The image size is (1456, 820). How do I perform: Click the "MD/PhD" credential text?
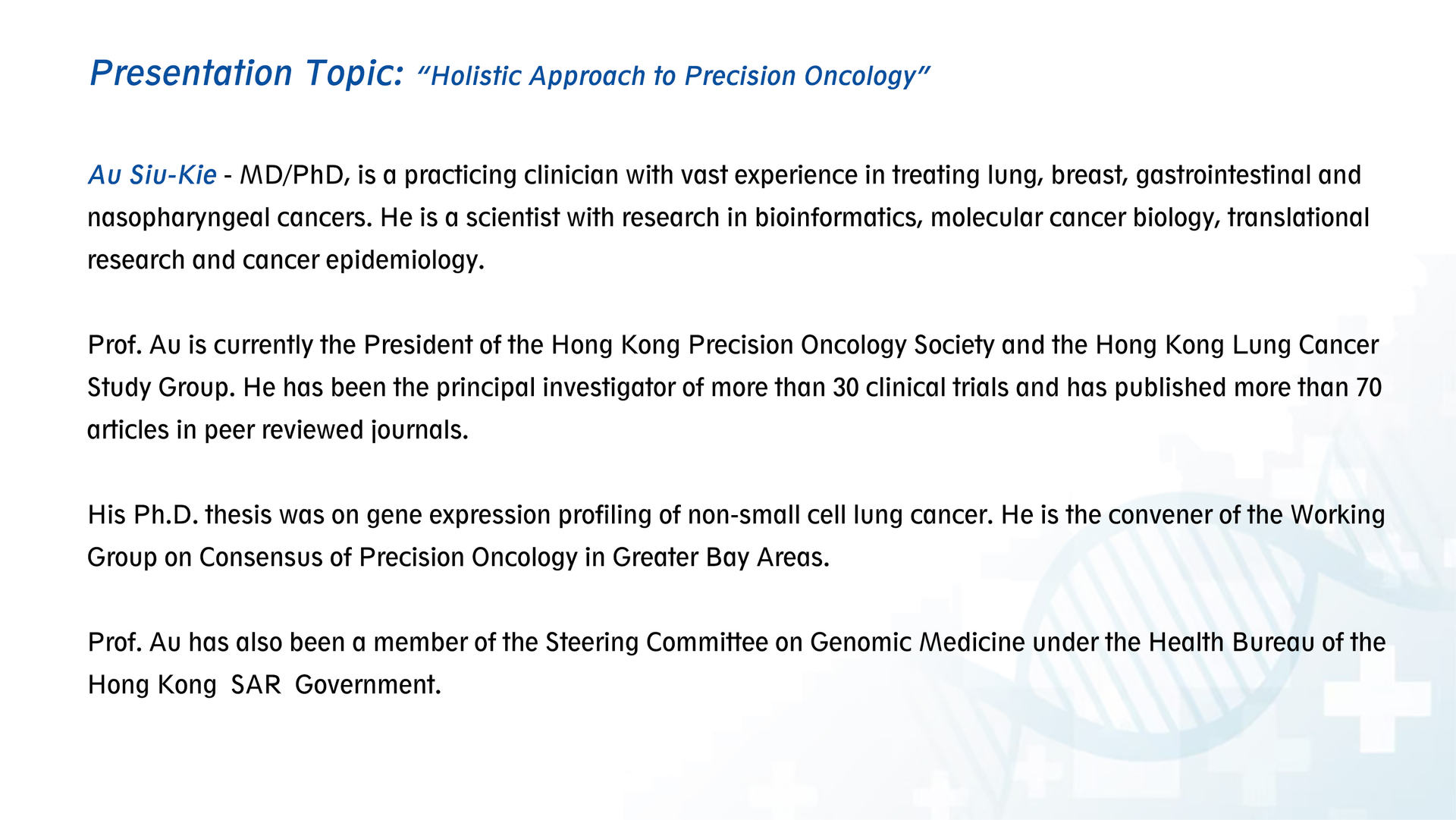[x=291, y=175]
